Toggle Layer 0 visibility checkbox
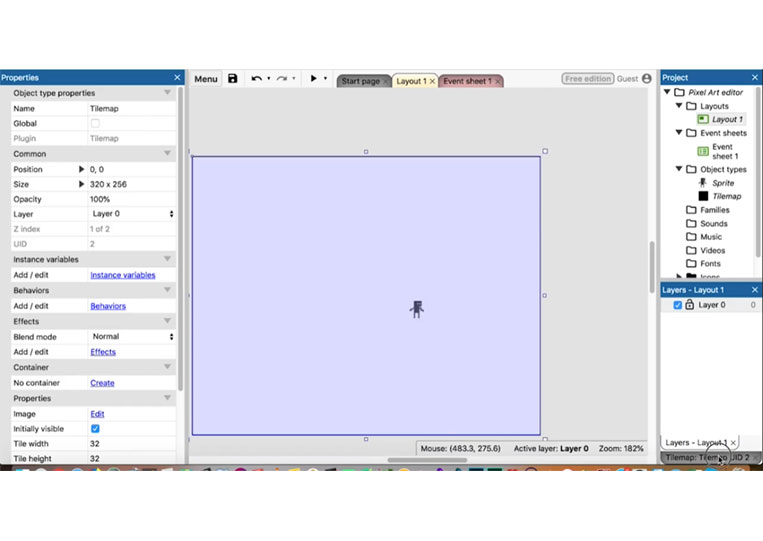The height and width of the screenshot is (541, 763). tap(677, 305)
